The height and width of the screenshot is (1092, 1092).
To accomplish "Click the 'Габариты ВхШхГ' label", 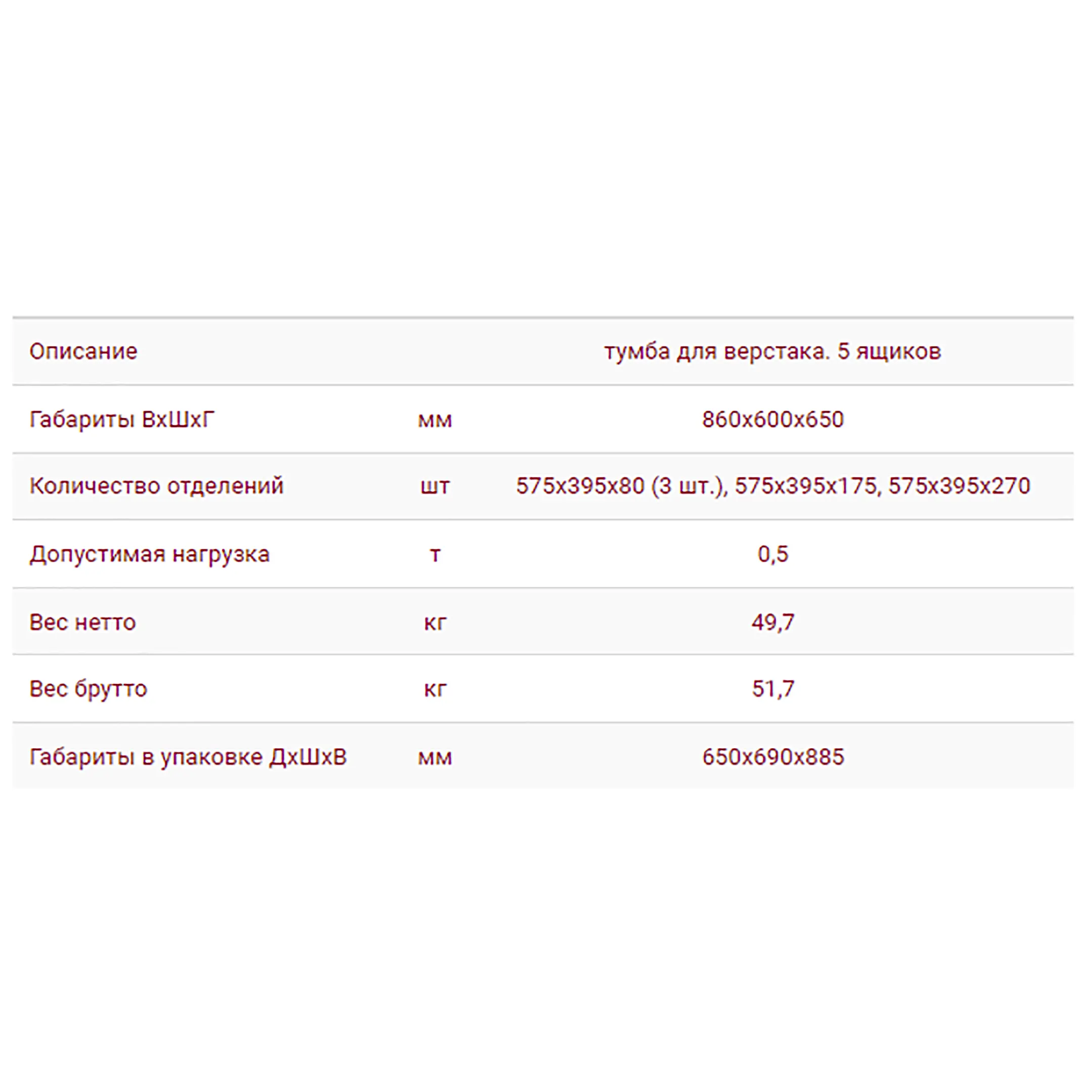I will tap(122, 420).
